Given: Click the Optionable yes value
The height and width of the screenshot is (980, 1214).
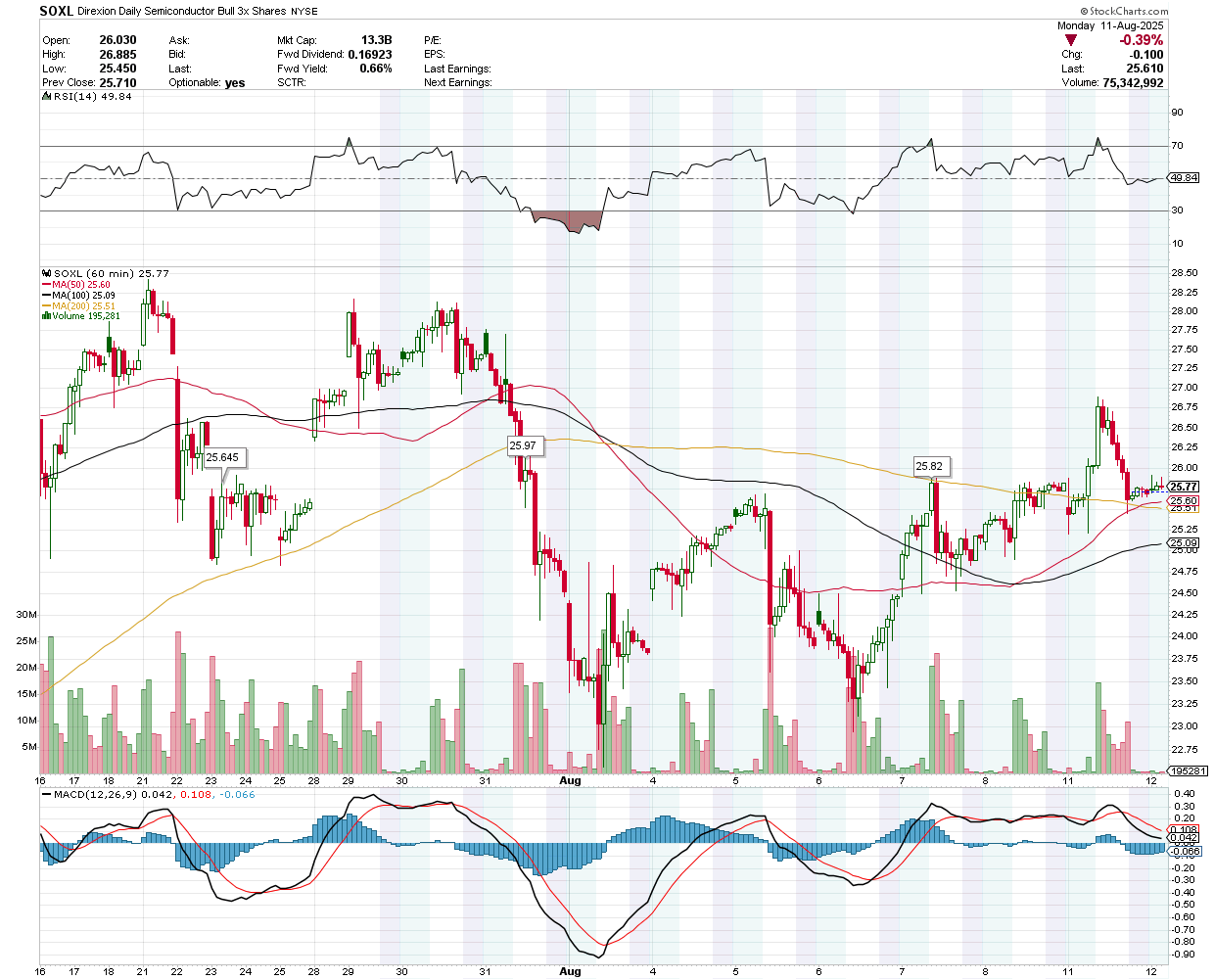Looking at the screenshot, I should tap(235, 83).
